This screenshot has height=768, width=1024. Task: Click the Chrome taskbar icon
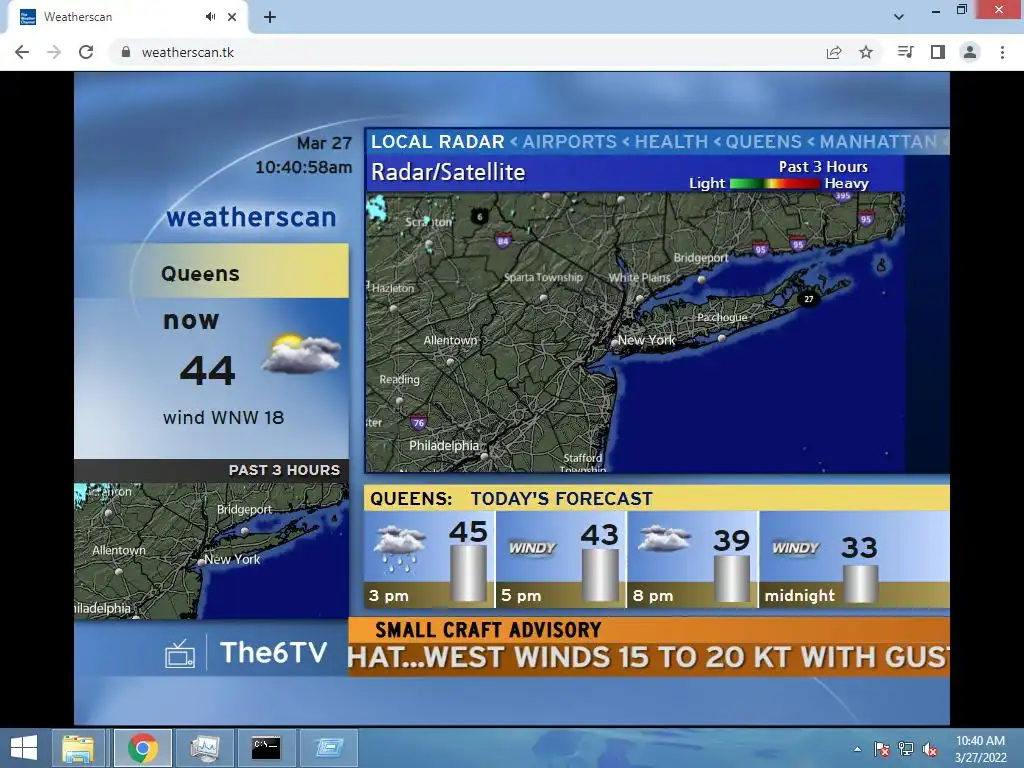click(142, 748)
